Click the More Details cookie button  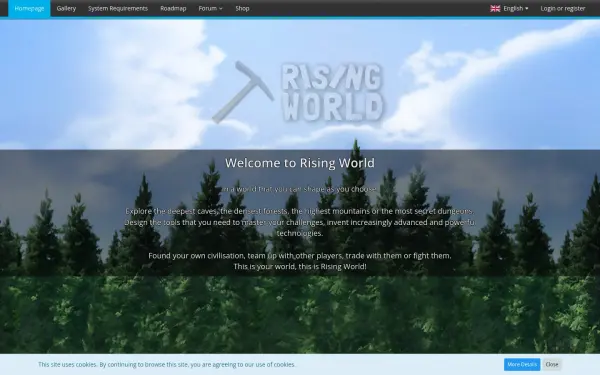522,364
